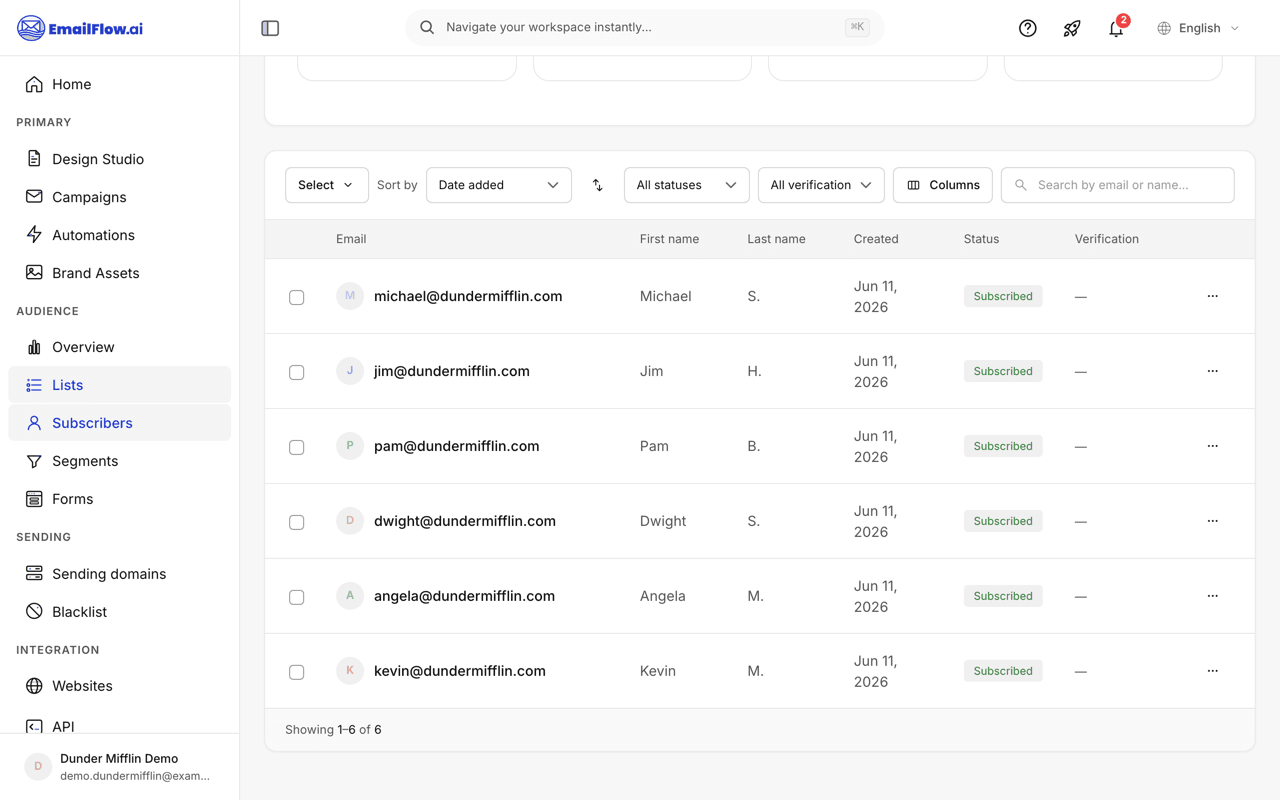Open API integration page
Screen dimensions: 1280x800
[120, 726]
